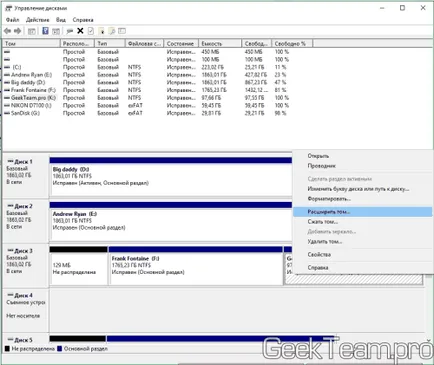
Task: Sort by the Состояние column header
Action: [x=181, y=44]
